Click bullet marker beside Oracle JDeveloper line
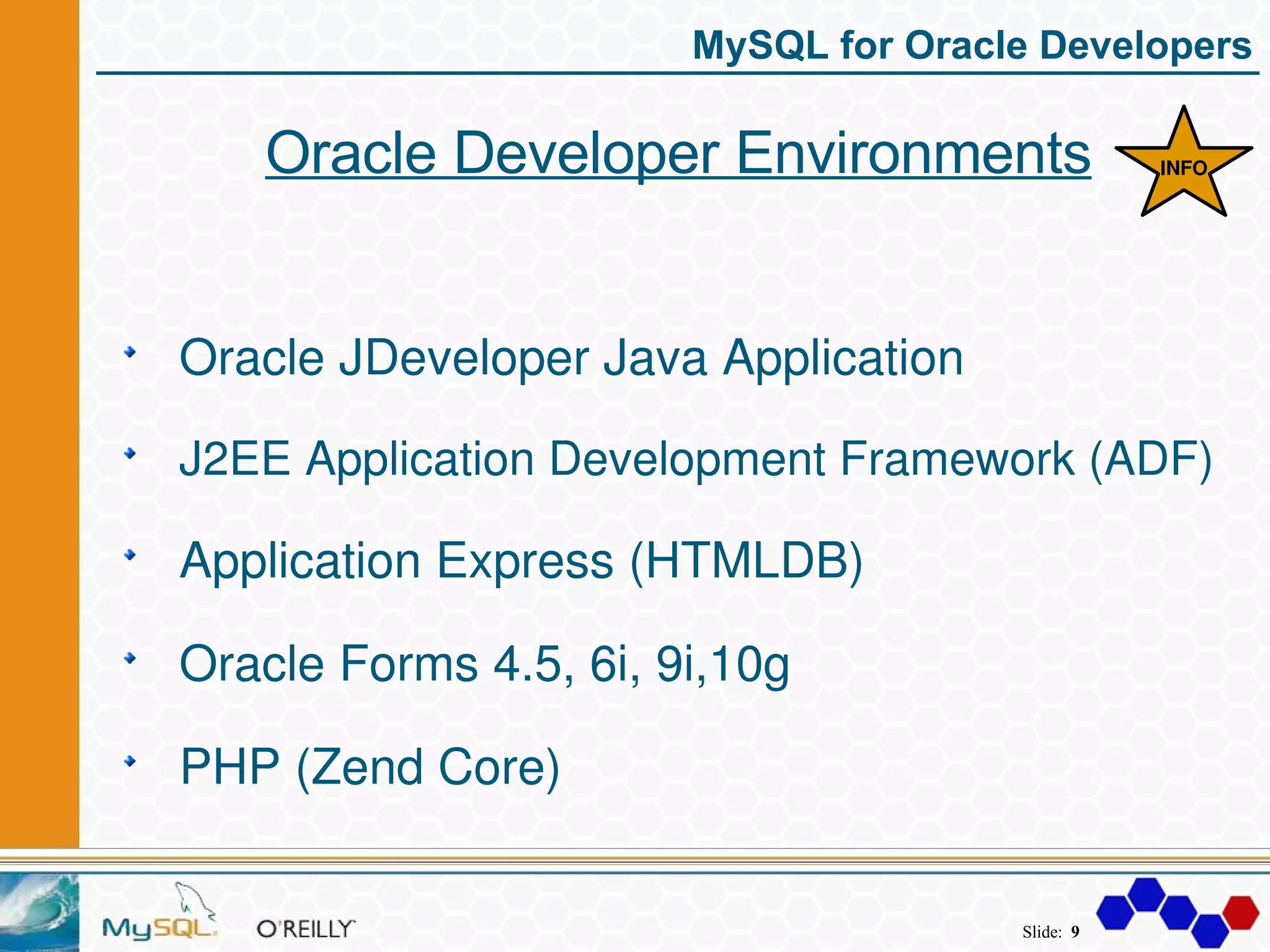This screenshot has height=952, width=1270. click(130, 352)
